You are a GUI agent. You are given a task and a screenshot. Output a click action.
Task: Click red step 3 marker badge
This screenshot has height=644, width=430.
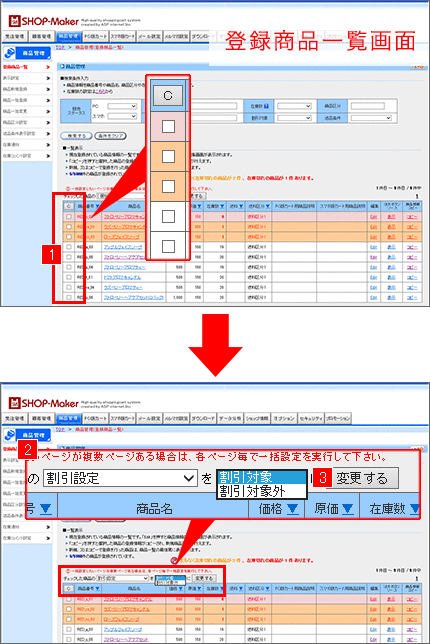[323, 477]
